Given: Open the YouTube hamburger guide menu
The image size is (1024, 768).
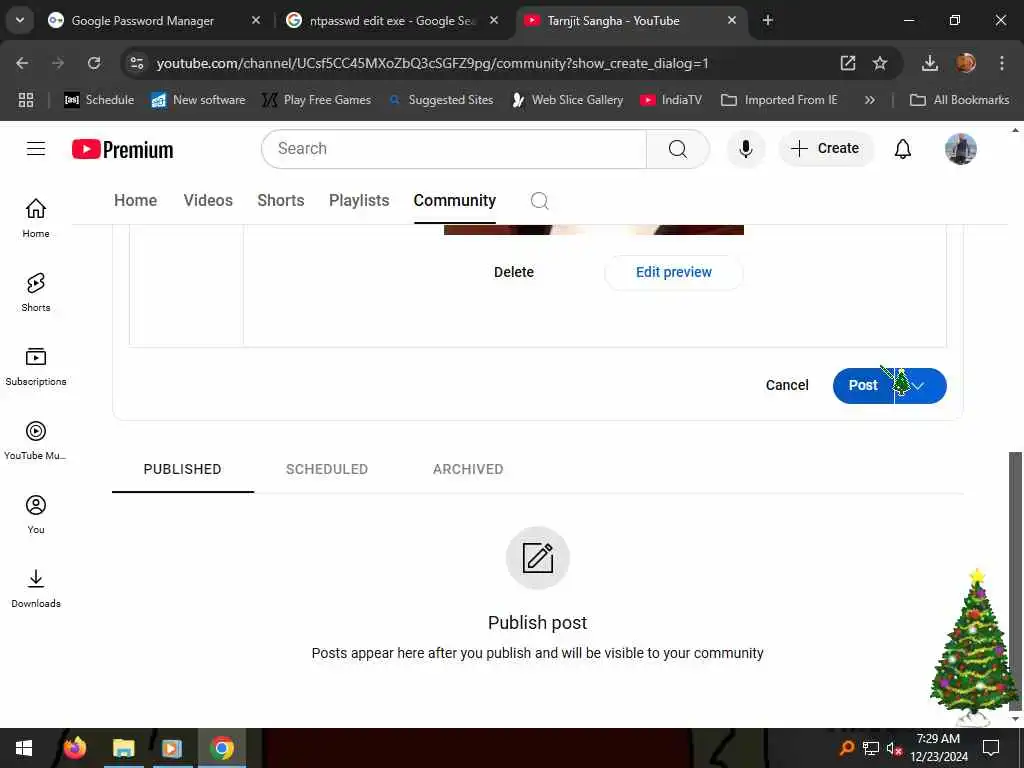Looking at the screenshot, I should pos(36,149).
